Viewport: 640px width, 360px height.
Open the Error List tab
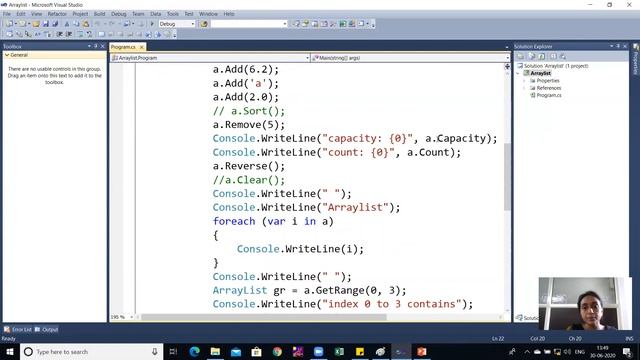pyautogui.click(x=18, y=329)
